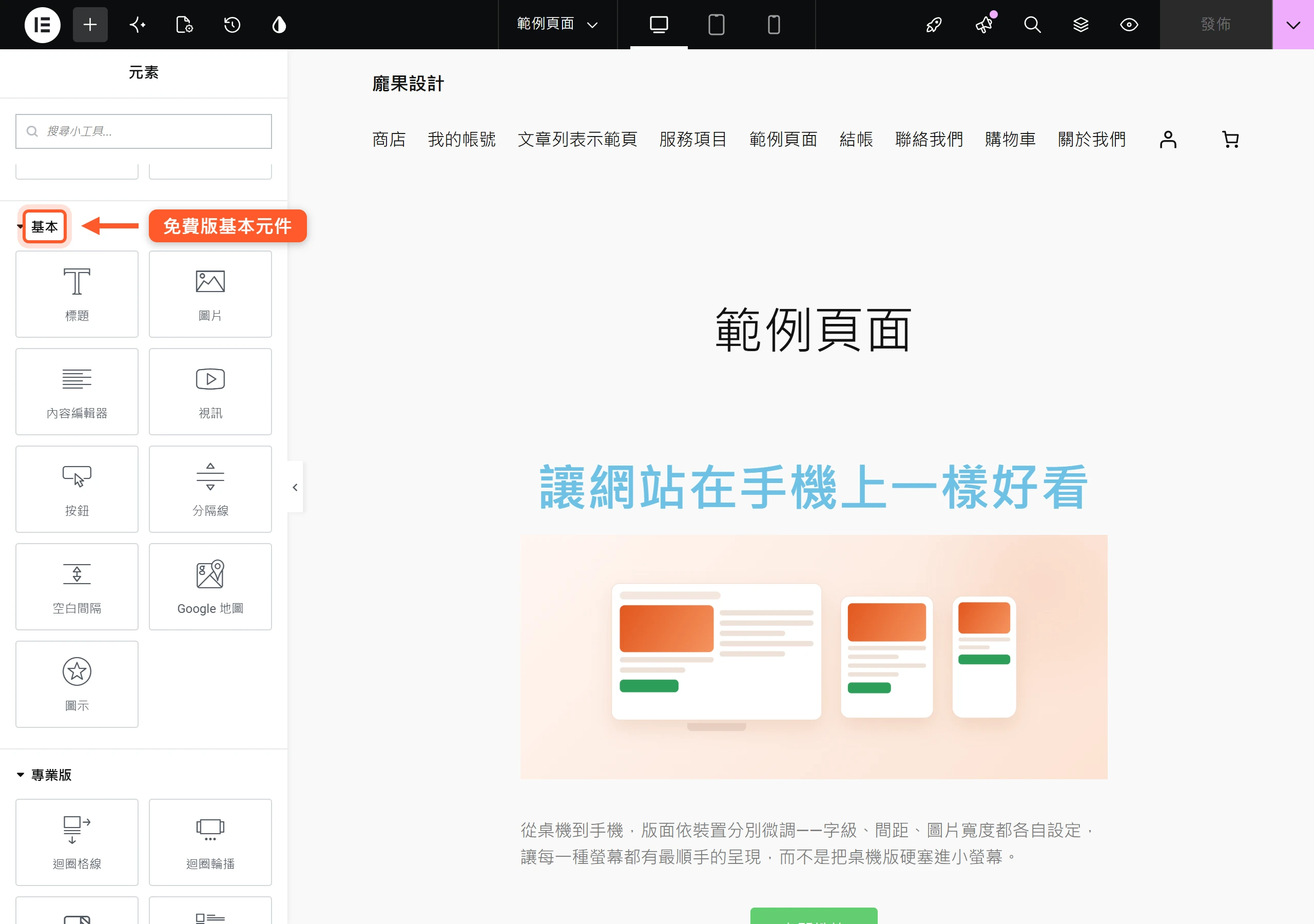Select the Google 地圖 widget
This screenshot has width=1314, height=924.
(x=210, y=586)
